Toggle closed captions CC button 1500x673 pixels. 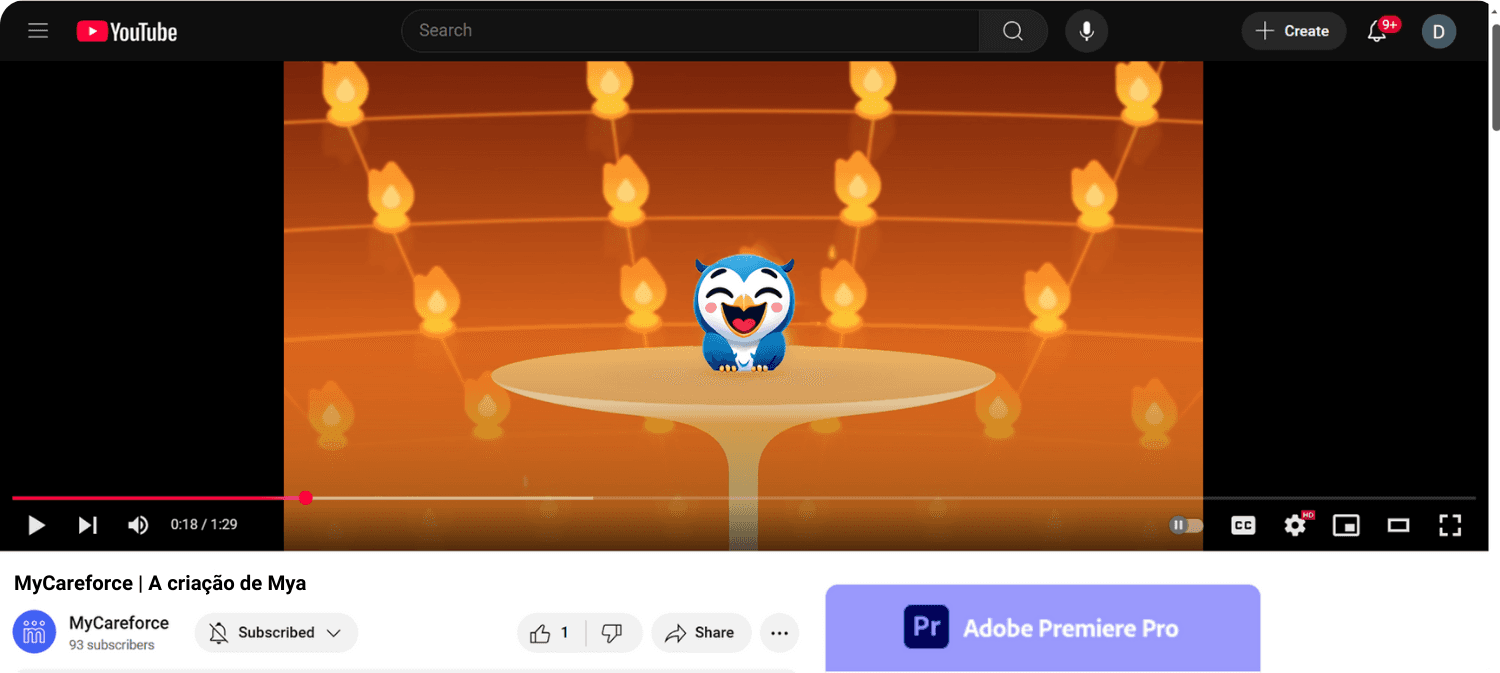coord(1243,525)
